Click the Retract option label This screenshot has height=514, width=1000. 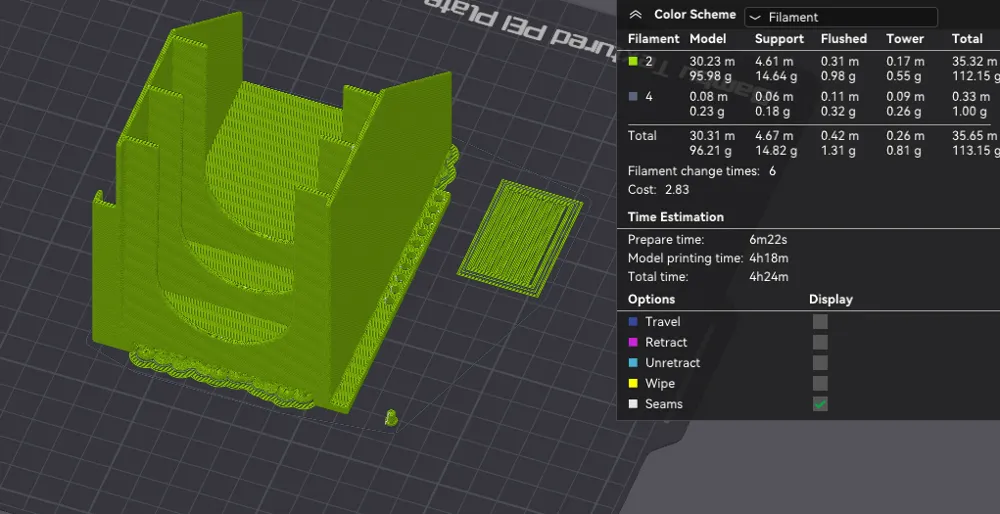(x=666, y=342)
